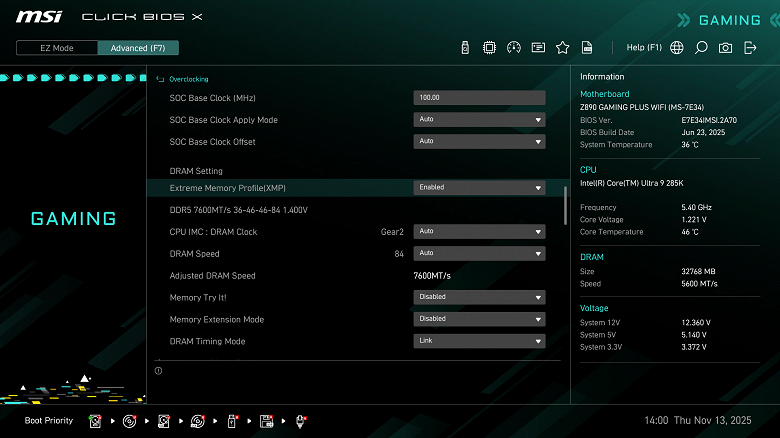Expand the Extreme Memory Profile(XMP) dropdown
Image resolution: width=780 pixels, height=438 pixels.
click(x=479, y=188)
